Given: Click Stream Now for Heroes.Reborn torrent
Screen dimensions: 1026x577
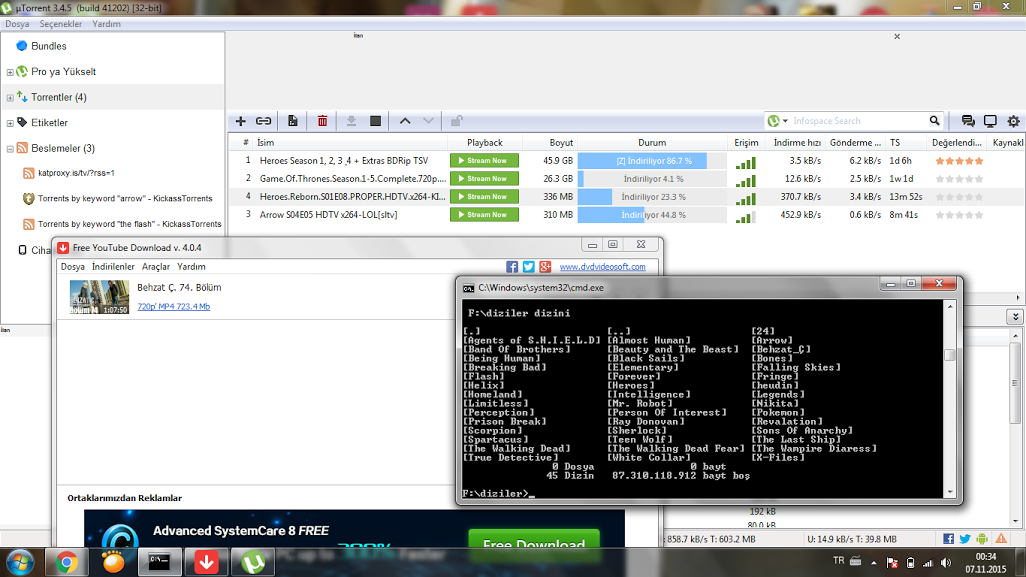Looking at the screenshot, I should (x=484, y=196).
